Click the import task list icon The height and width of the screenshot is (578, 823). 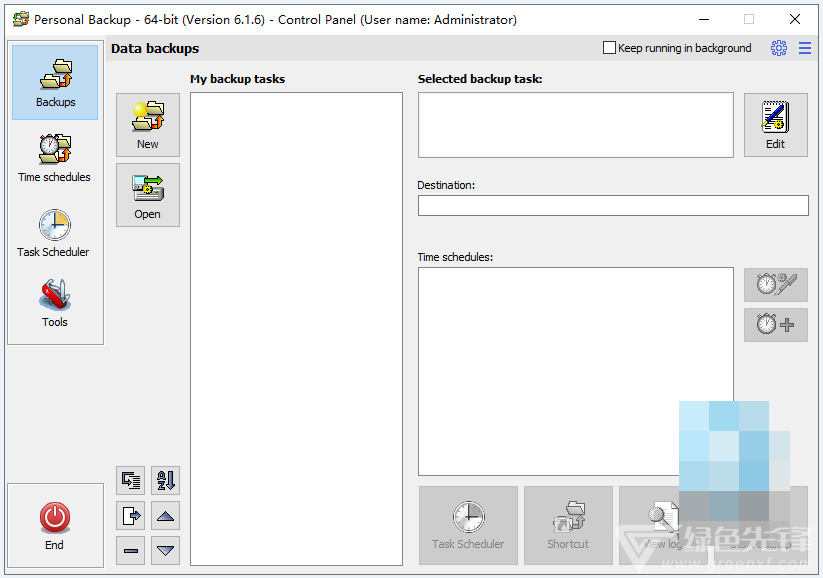(x=131, y=481)
